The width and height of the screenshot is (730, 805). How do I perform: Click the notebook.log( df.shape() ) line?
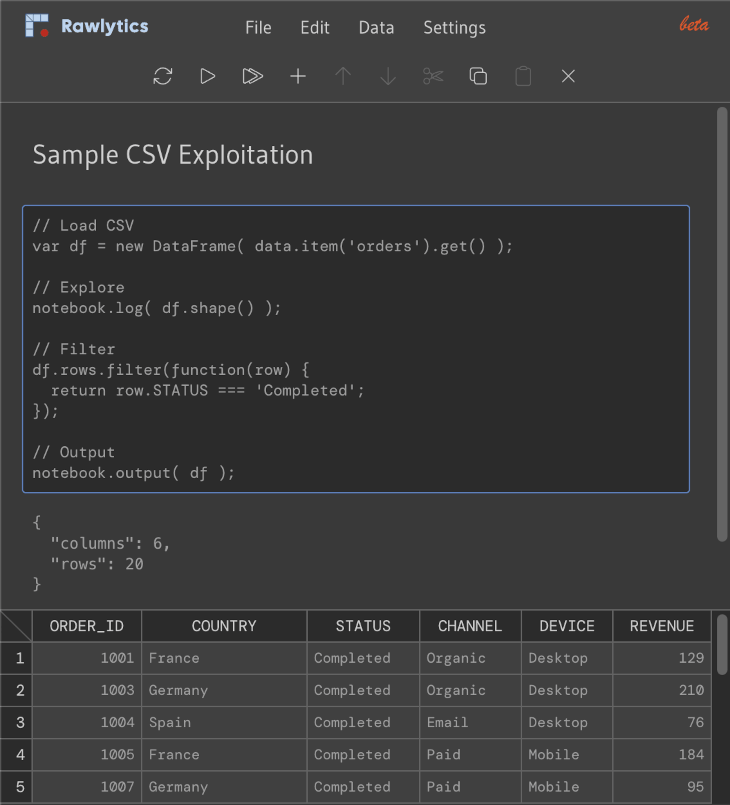pyautogui.click(x=157, y=308)
